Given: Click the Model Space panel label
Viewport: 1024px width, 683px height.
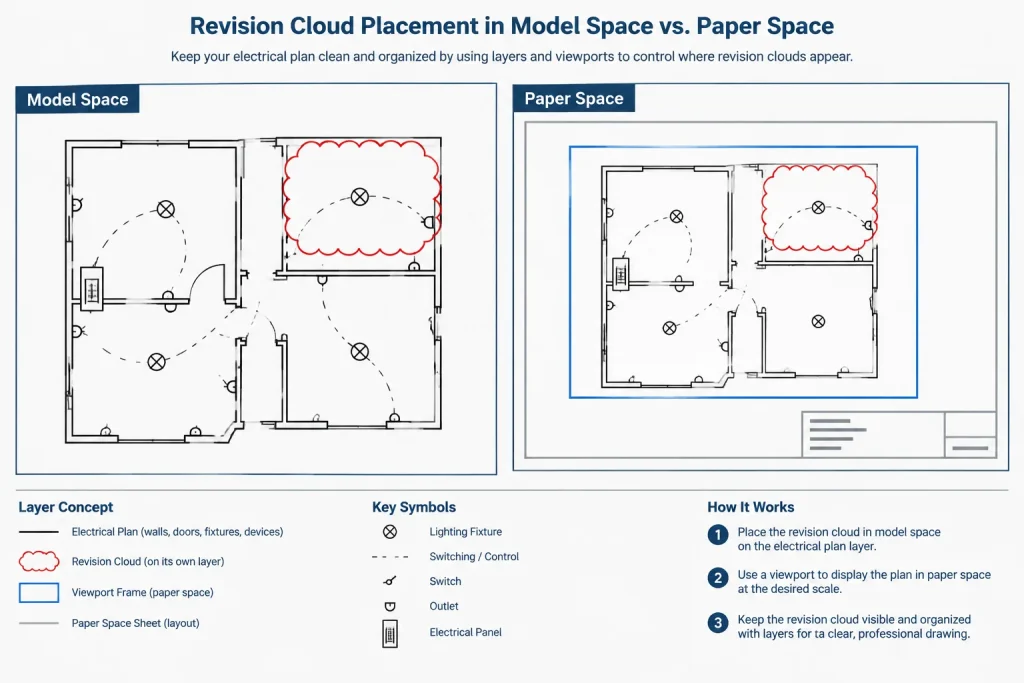Looking at the screenshot, I should pos(77,99).
